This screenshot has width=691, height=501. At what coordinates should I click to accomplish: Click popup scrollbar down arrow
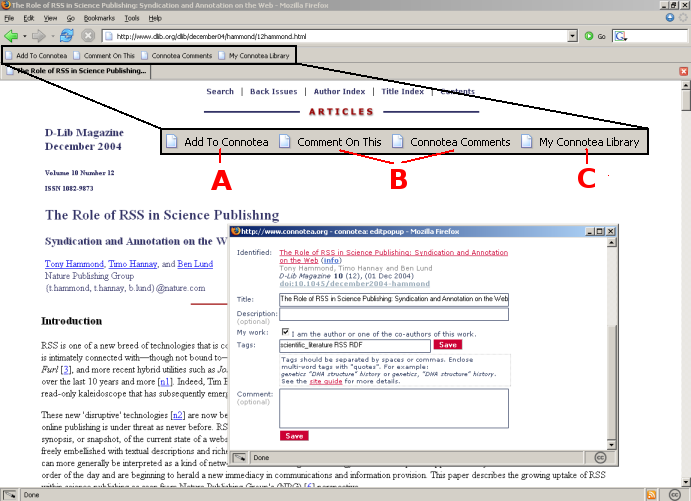coord(611,444)
